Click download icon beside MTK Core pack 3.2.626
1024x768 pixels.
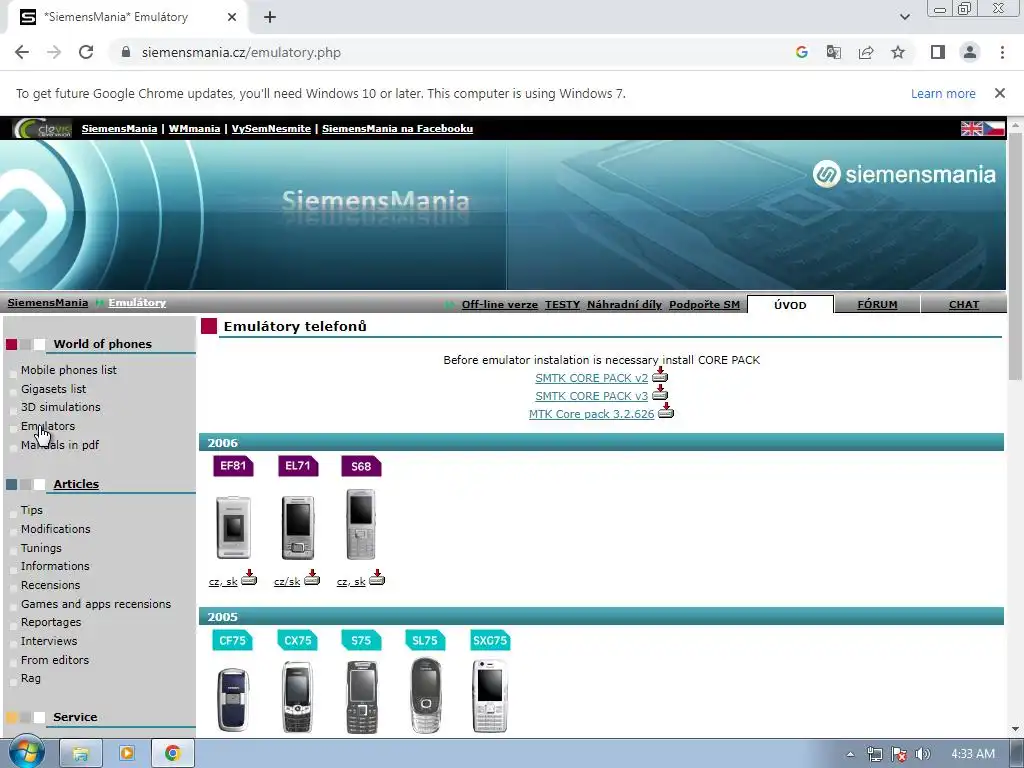665,410
